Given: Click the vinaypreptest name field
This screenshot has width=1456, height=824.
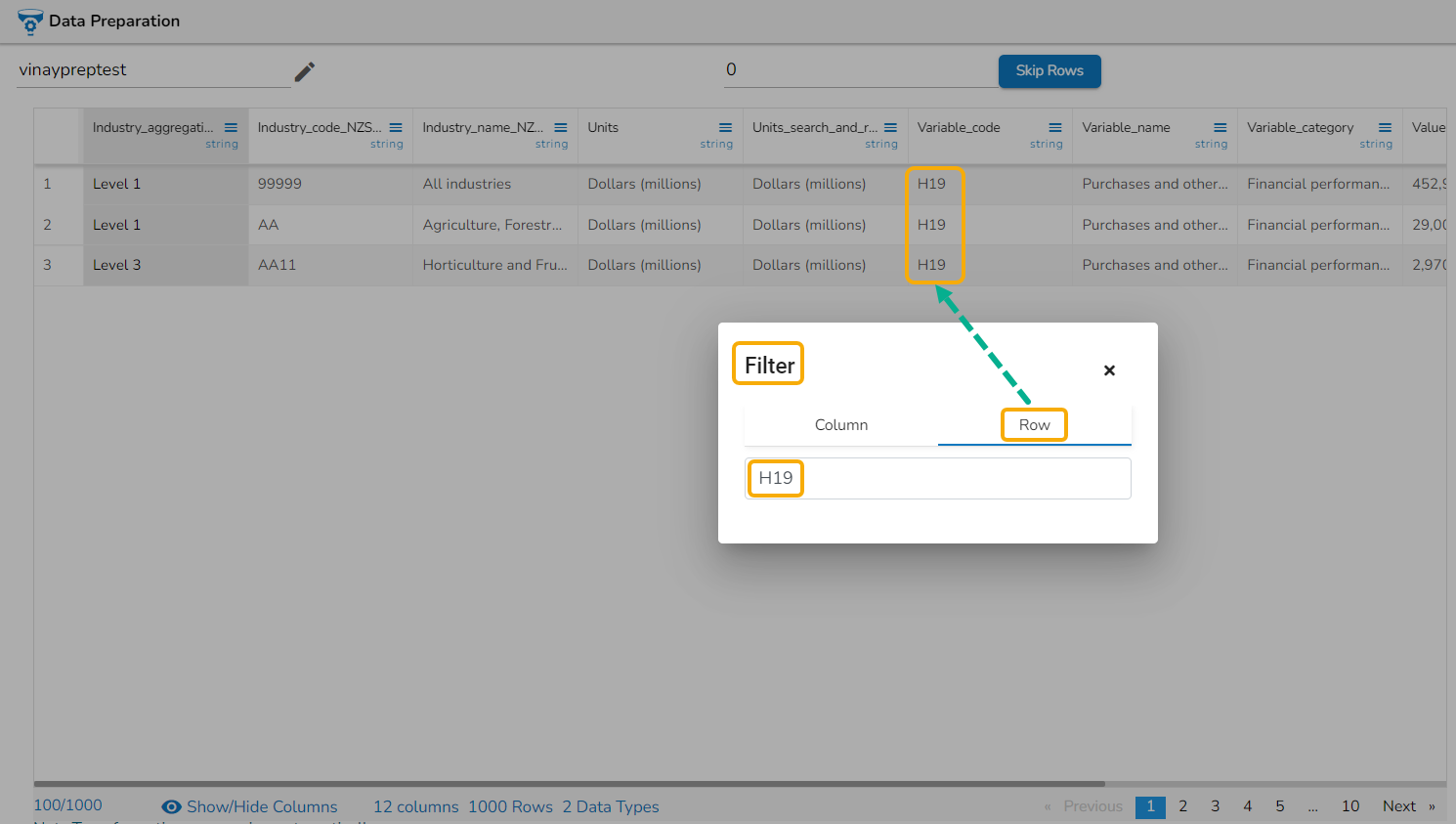Looking at the screenshot, I should [153, 70].
